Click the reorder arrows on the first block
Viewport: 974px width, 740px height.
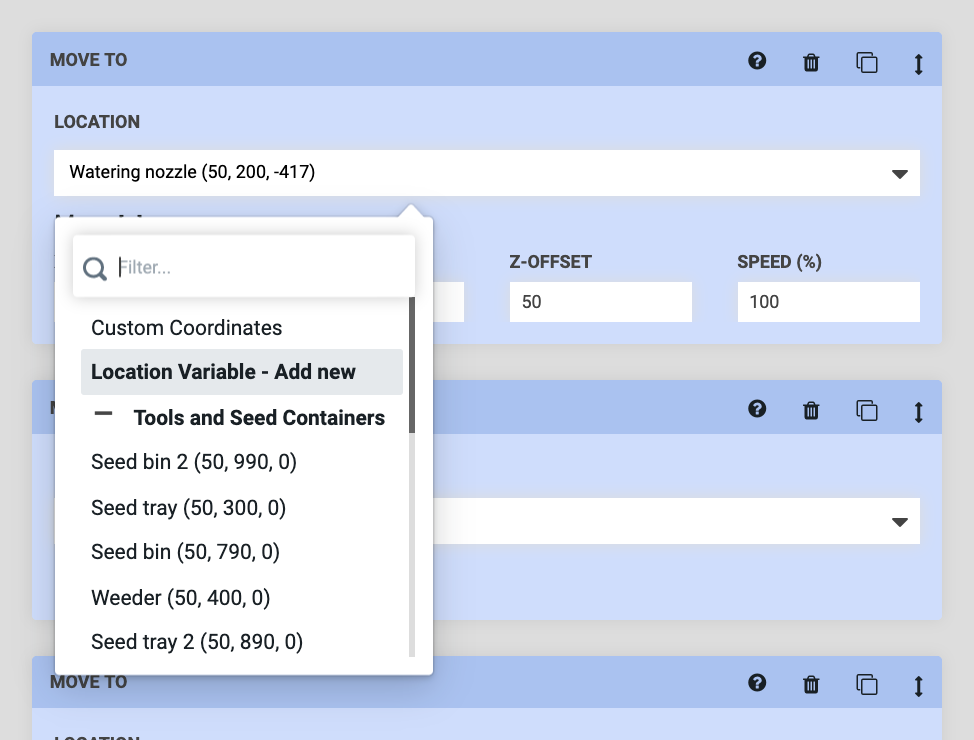918,62
